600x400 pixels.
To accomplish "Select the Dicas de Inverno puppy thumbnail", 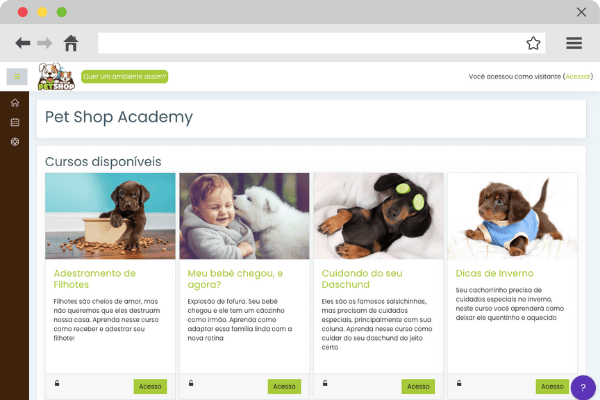I will click(x=512, y=216).
